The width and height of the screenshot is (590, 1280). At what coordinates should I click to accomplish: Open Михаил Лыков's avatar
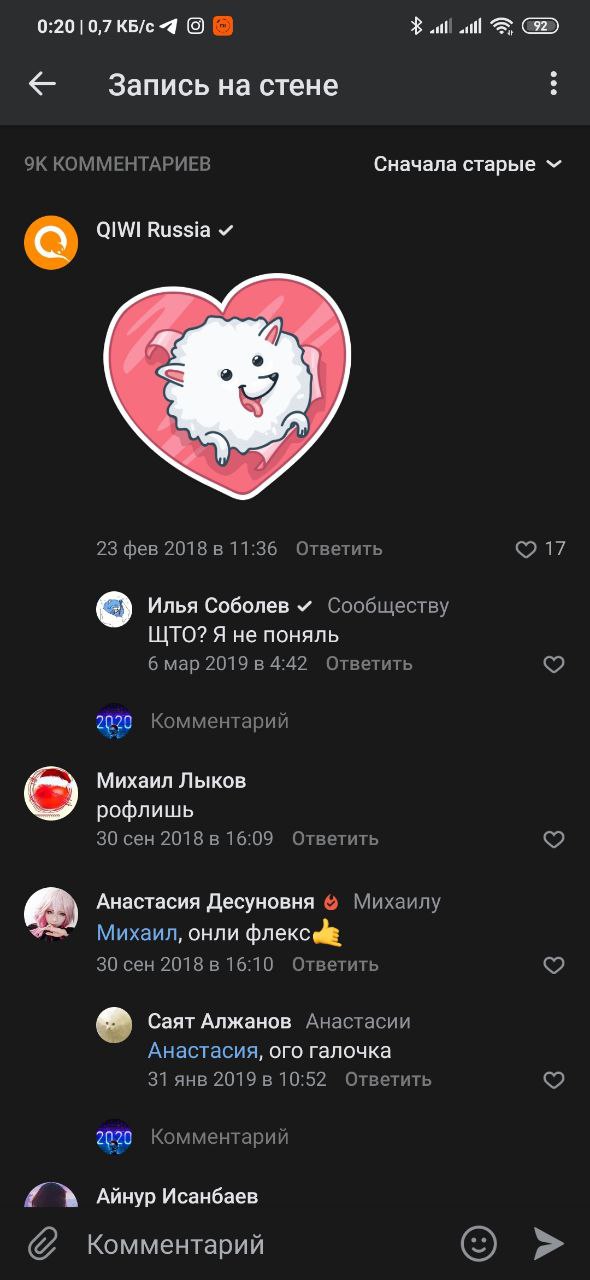(x=51, y=794)
